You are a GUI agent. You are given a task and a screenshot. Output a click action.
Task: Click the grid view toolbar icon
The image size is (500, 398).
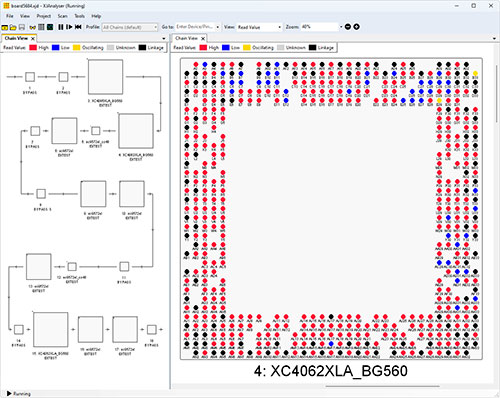point(41,27)
